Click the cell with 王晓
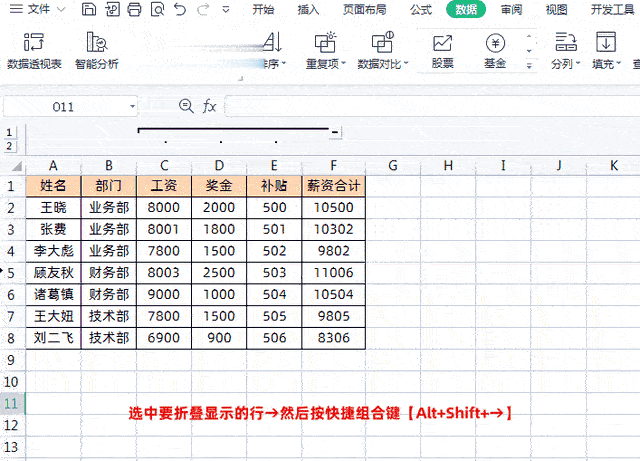The width and height of the screenshot is (640, 461). (x=53, y=207)
